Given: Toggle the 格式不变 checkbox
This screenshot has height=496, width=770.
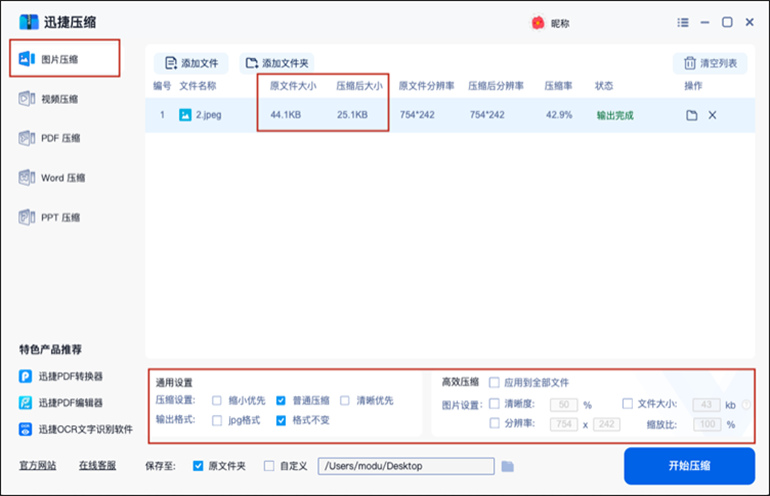Looking at the screenshot, I should coord(280,420).
